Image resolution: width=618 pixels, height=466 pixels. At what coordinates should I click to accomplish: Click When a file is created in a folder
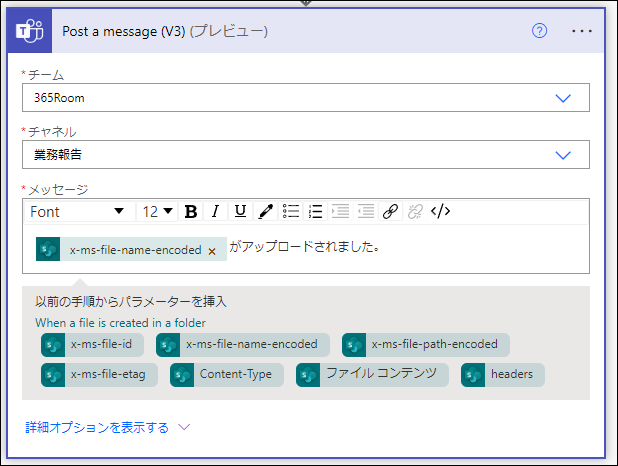pyautogui.click(x=120, y=323)
